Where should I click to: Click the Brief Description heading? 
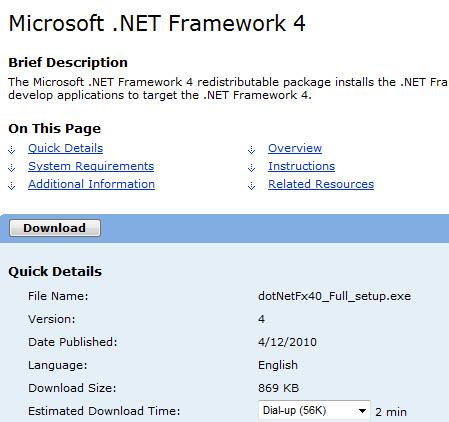[x=68, y=63]
